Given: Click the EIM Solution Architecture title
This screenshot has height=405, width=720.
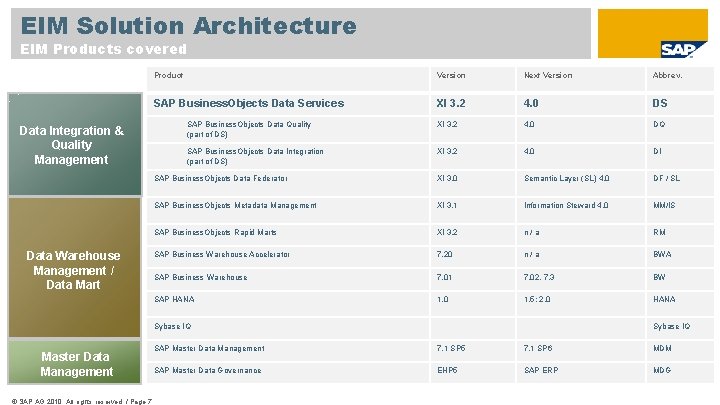Looking at the screenshot, I should click(188, 25).
